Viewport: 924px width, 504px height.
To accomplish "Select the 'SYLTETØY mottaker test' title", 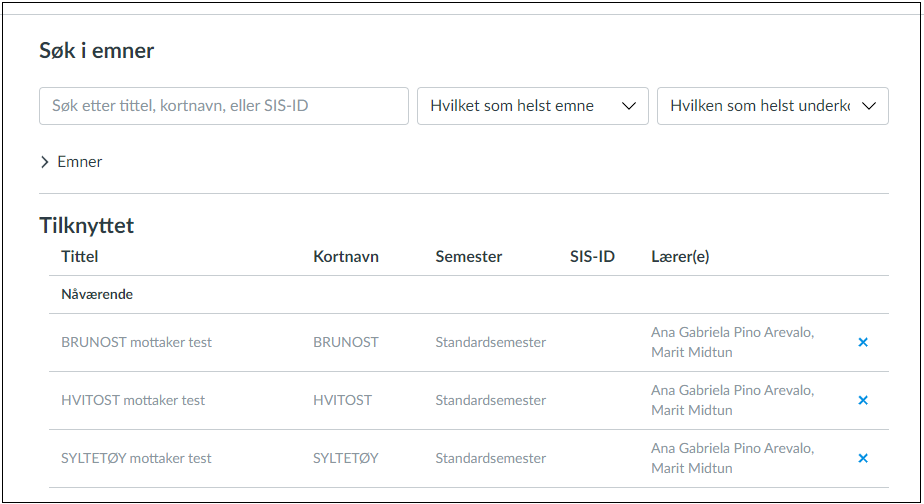I will pos(136,458).
